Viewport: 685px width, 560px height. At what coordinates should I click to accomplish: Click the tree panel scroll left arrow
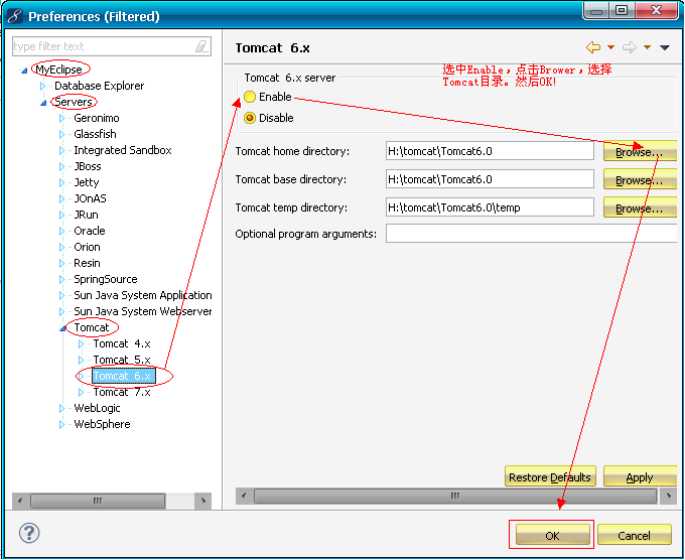coord(20,501)
